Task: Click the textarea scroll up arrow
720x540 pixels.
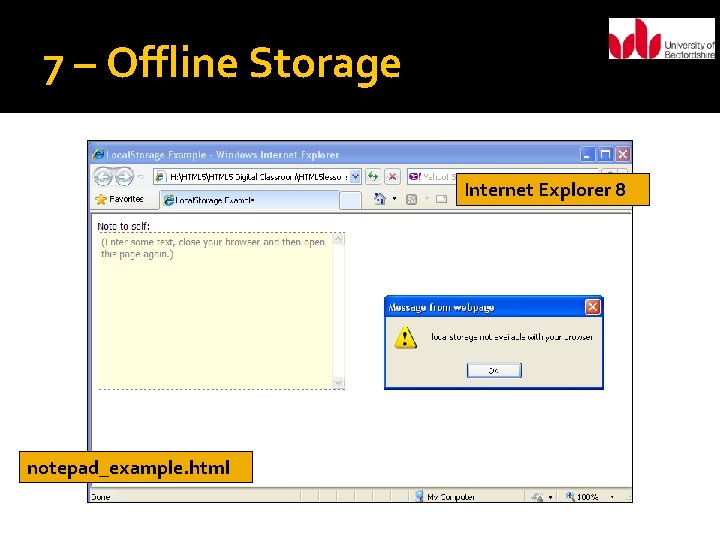Action: [x=338, y=239]
